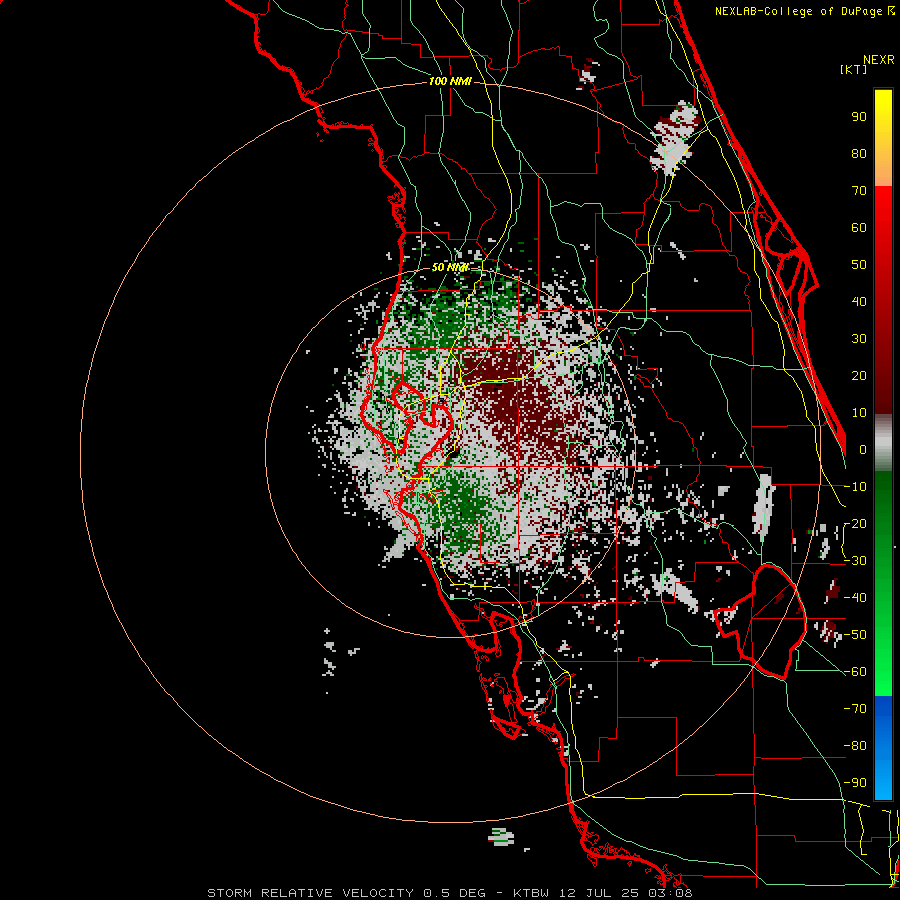Image resolution: width=900 pixels, height=900 pixels.
Task: Click the positive 80 scale label
Action: [859, 154]
